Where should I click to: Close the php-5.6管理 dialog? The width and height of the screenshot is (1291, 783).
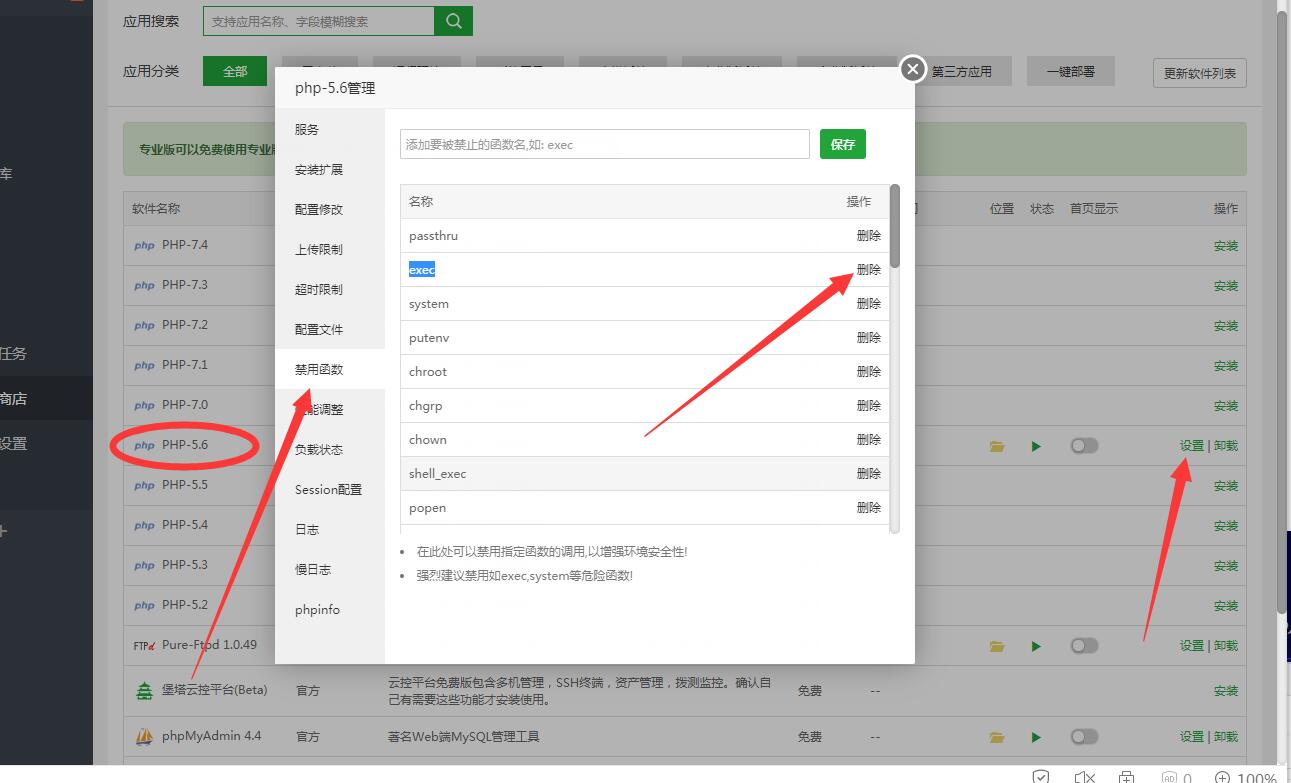pos(912,69)
